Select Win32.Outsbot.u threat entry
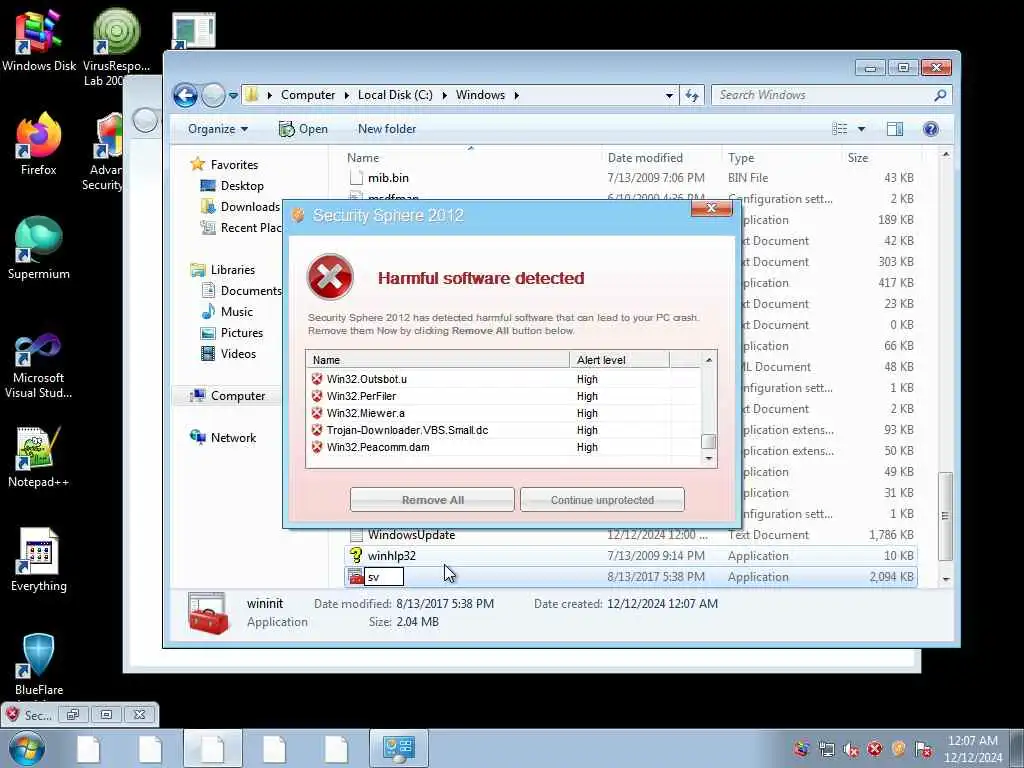Screen dimensions: 1024x768 (x=503, y=379)
